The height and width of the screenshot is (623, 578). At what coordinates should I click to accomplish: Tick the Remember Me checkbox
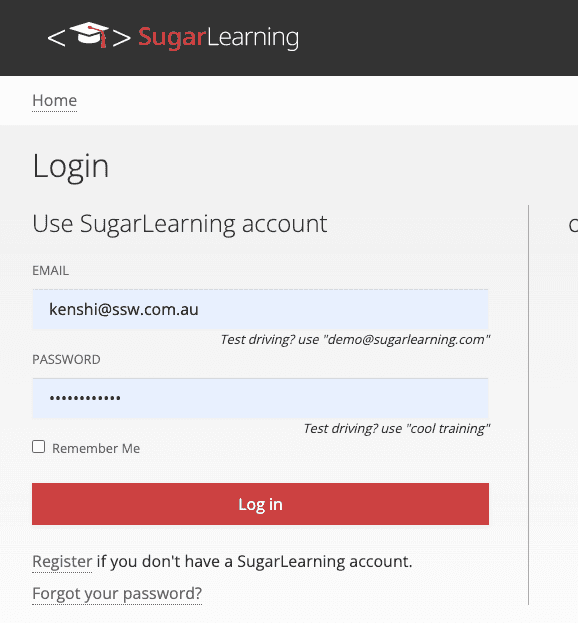click(39, 447)
